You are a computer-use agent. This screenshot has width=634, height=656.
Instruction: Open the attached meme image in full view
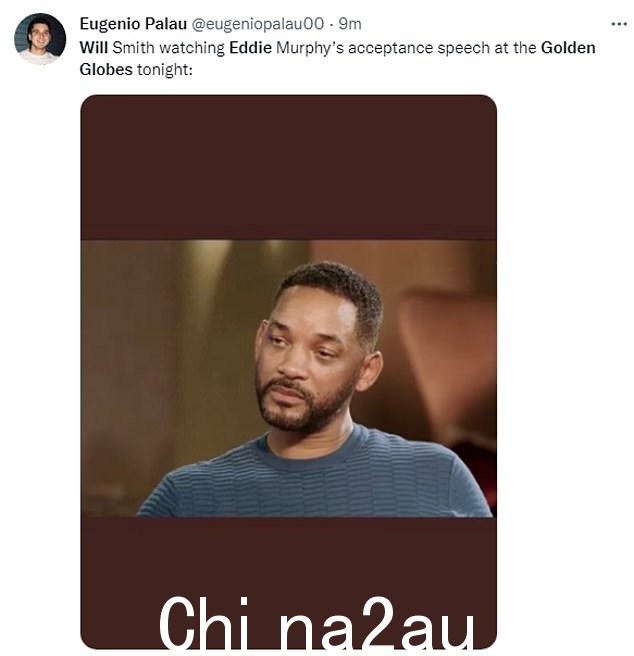(288, 372)
